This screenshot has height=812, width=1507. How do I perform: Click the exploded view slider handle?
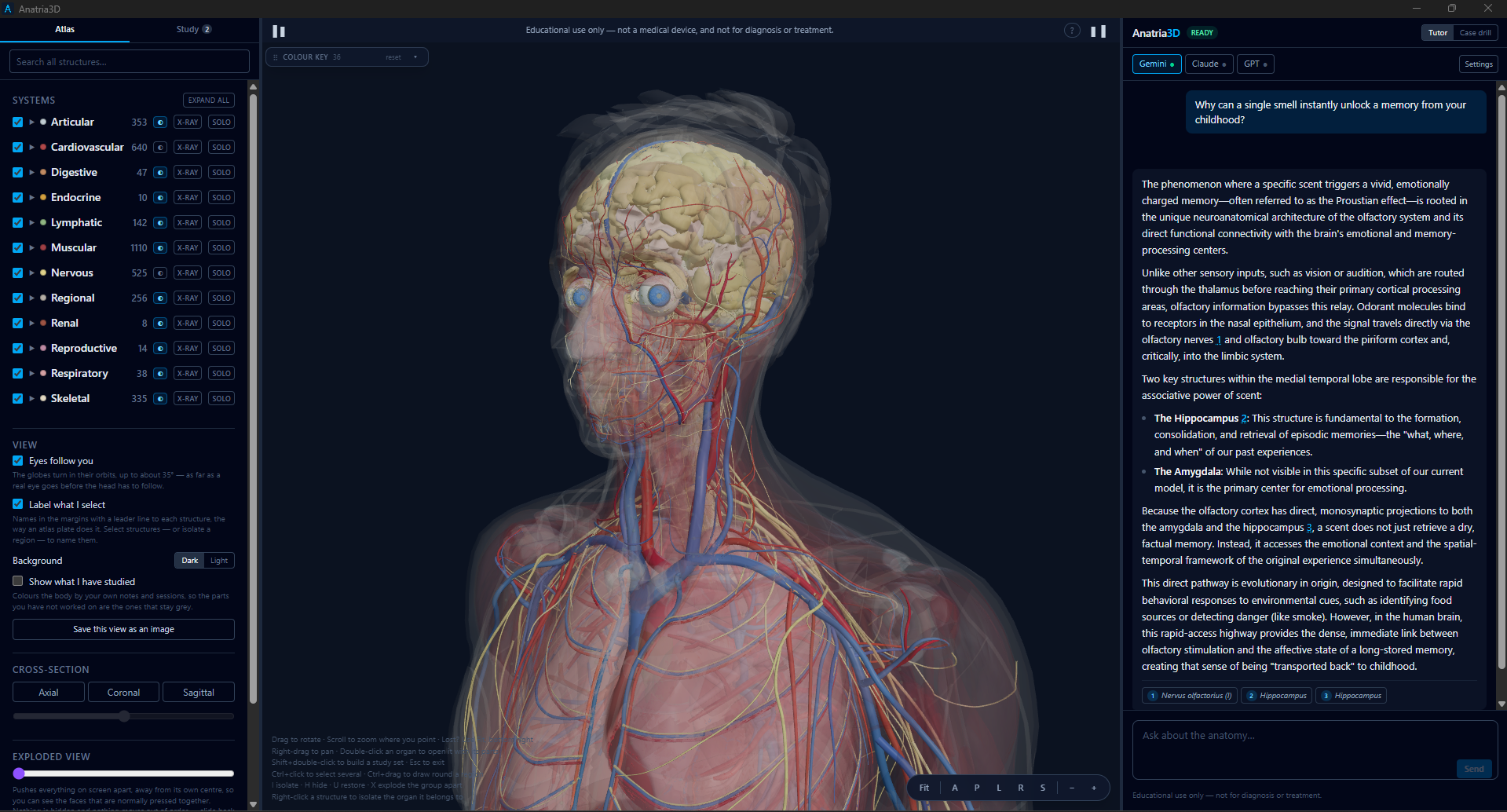click(19, 774)
